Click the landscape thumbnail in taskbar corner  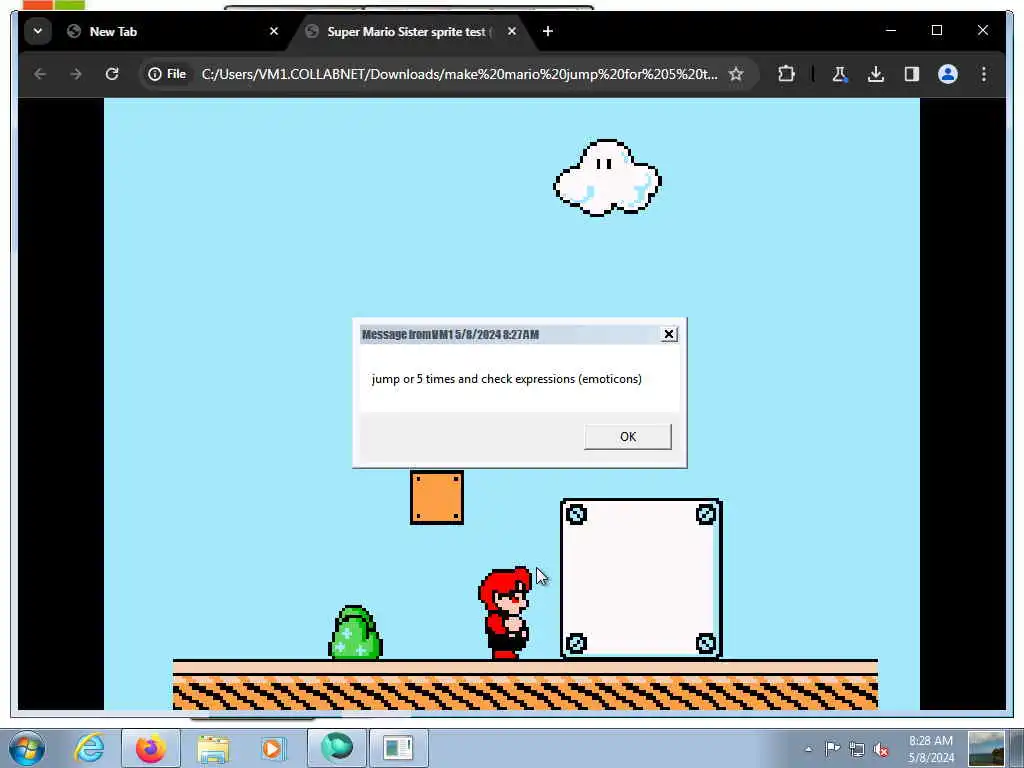(986, 749)
